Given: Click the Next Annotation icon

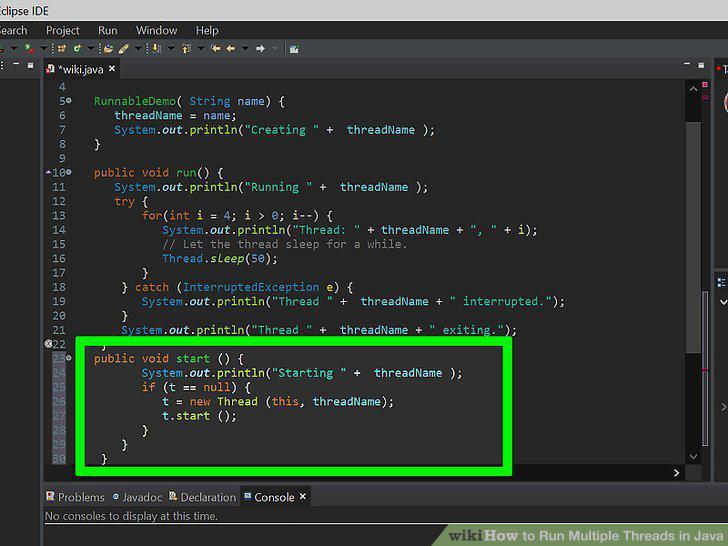Looking at the screenshot, I should (x=157, y=48).
